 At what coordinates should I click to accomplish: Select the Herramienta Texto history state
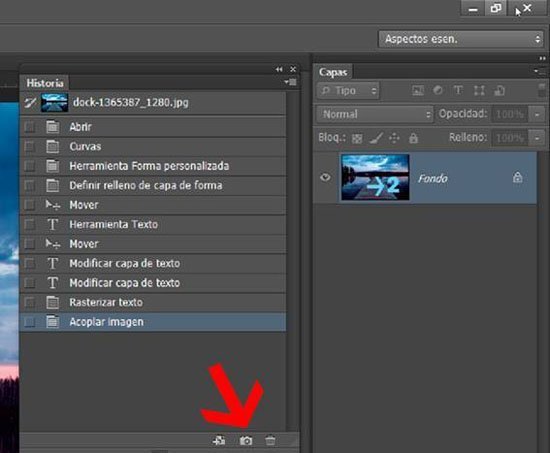tap(153, 224)
